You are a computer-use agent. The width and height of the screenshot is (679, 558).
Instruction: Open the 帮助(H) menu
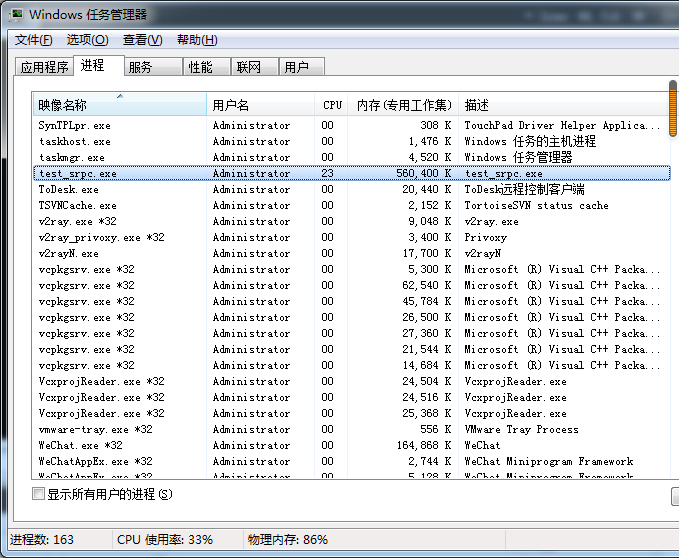coord(197,40)
